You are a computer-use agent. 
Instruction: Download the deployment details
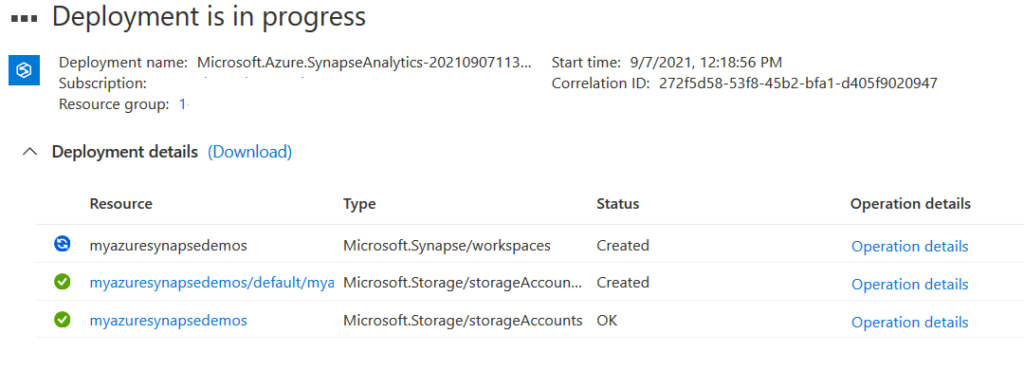click(x=249, y=152)
